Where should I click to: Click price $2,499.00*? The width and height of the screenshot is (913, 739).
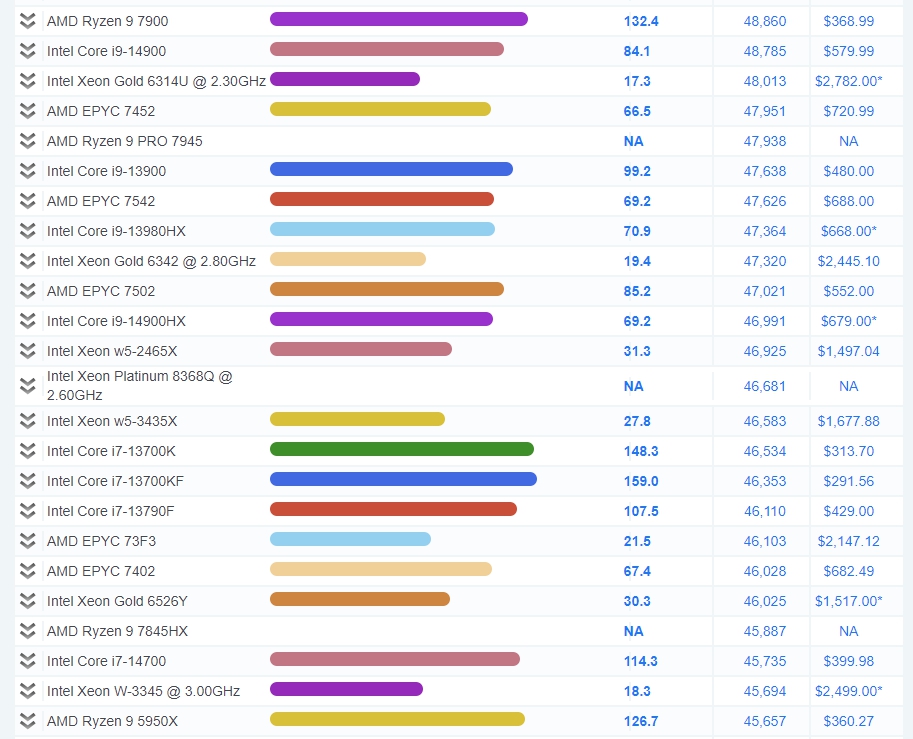[x=848, y=691]
